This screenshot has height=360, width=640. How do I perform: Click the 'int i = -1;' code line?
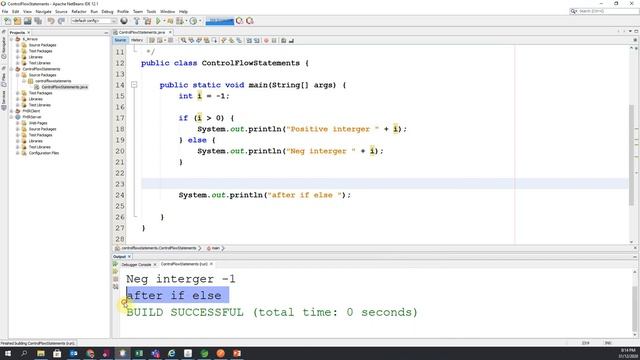click(x=204, y=96)
